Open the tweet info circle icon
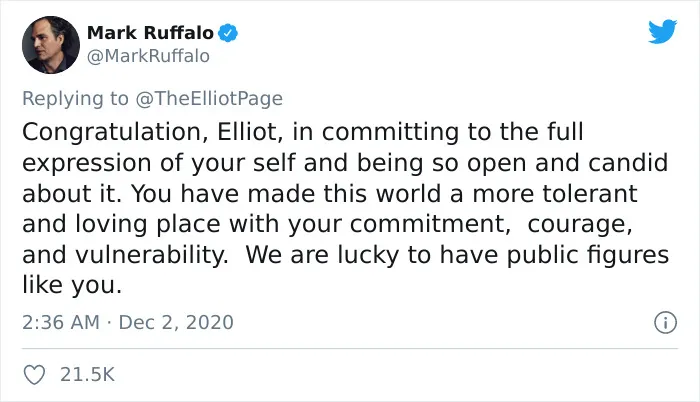The width and height of the screenshot is (700, 402). click(x=666, y=322)
